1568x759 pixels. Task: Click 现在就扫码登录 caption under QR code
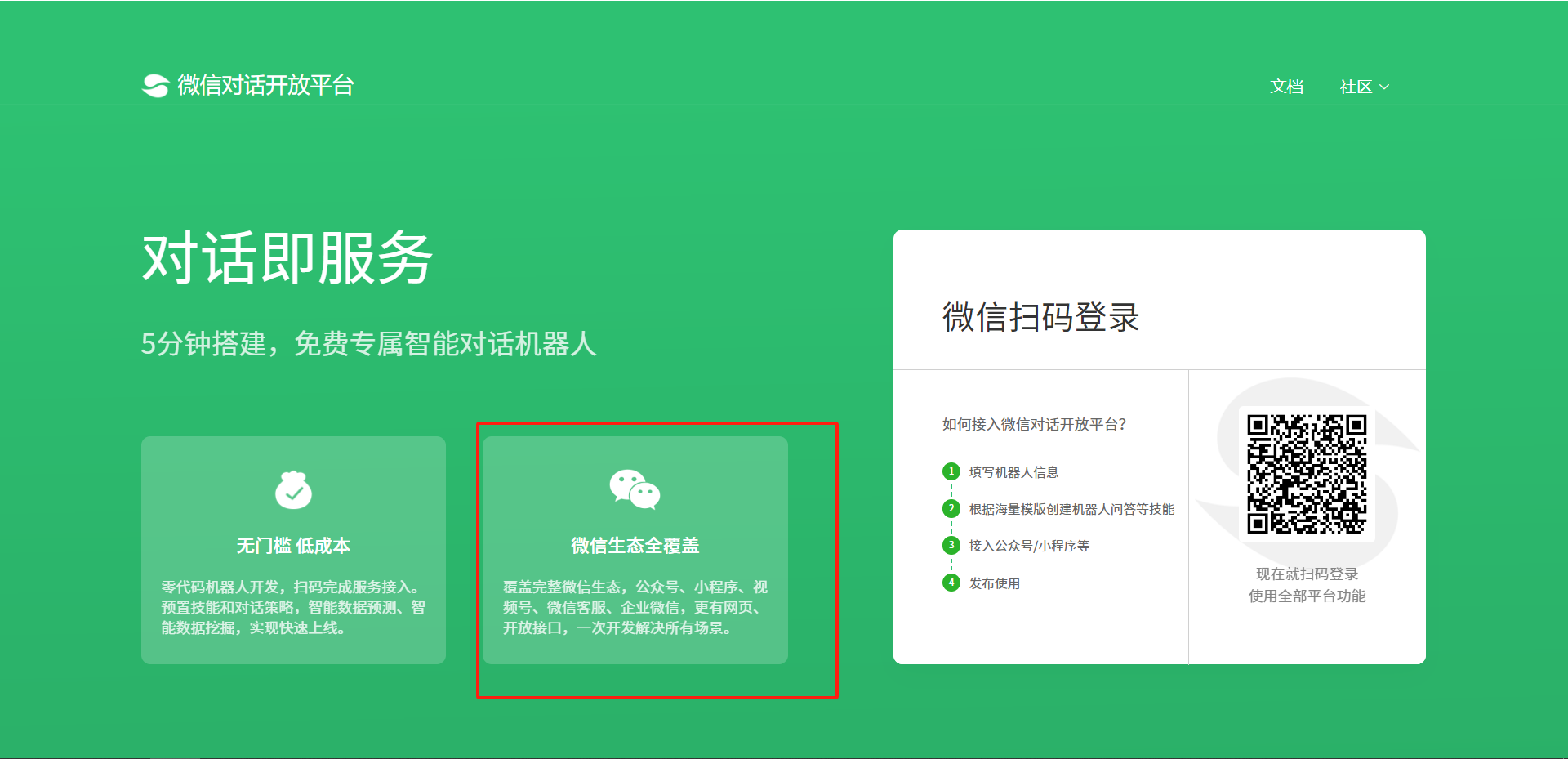[x=1307, y=574]
